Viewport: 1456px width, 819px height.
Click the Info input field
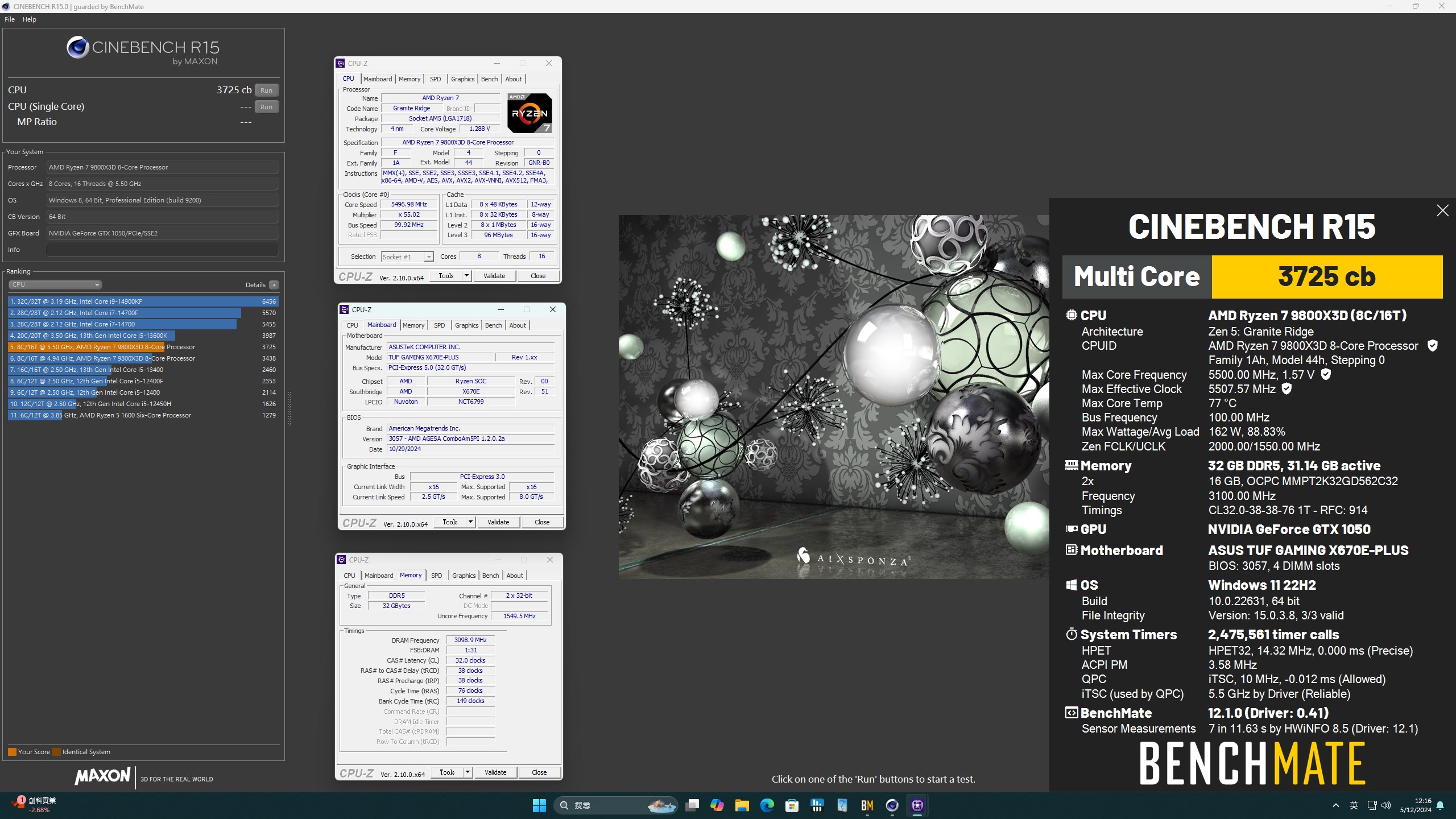point(163,250)
